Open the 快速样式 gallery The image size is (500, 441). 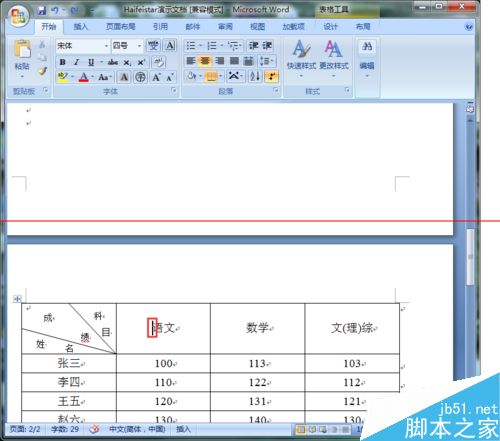click(x=301, y=59)
